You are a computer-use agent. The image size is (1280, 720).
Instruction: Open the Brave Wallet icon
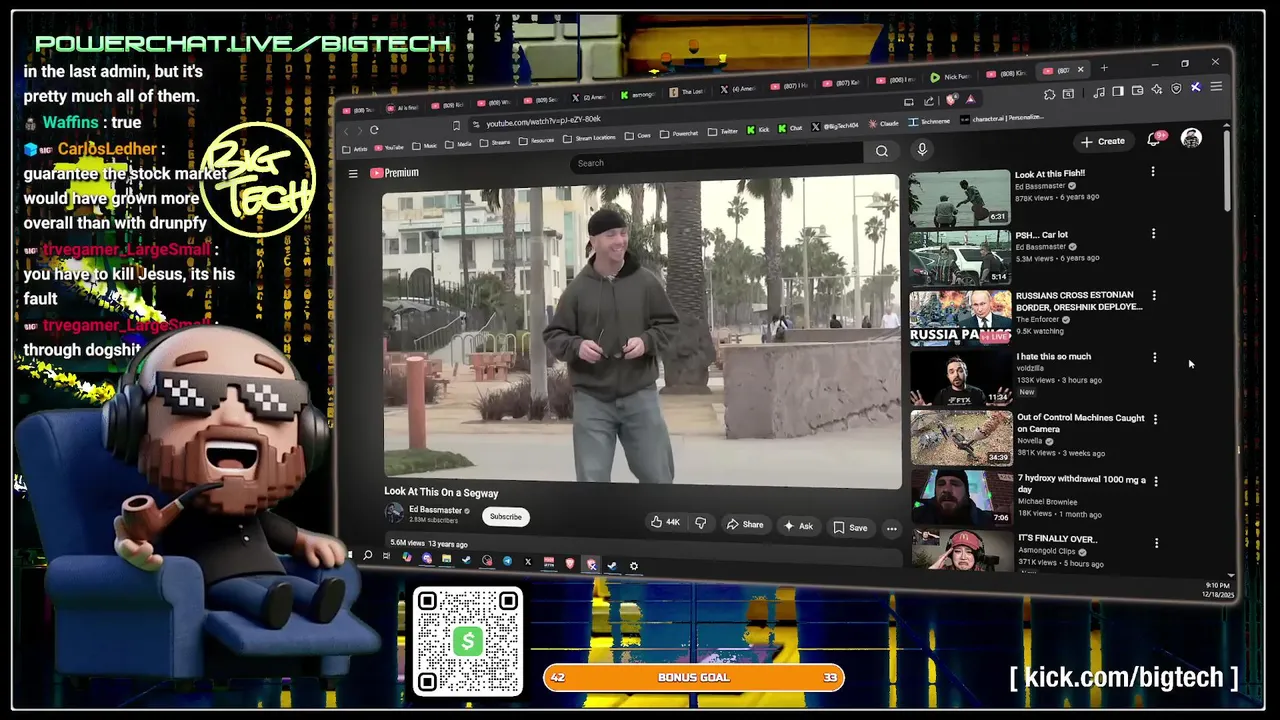pyautogui.click(x=1137, y=90)
